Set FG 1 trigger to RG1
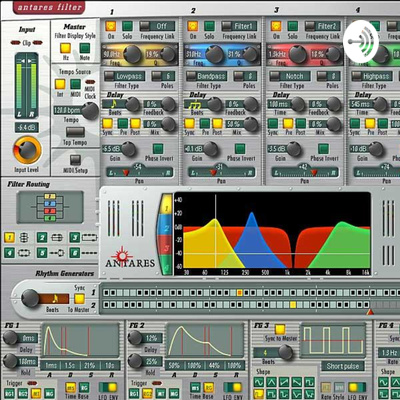 [9, 394]
